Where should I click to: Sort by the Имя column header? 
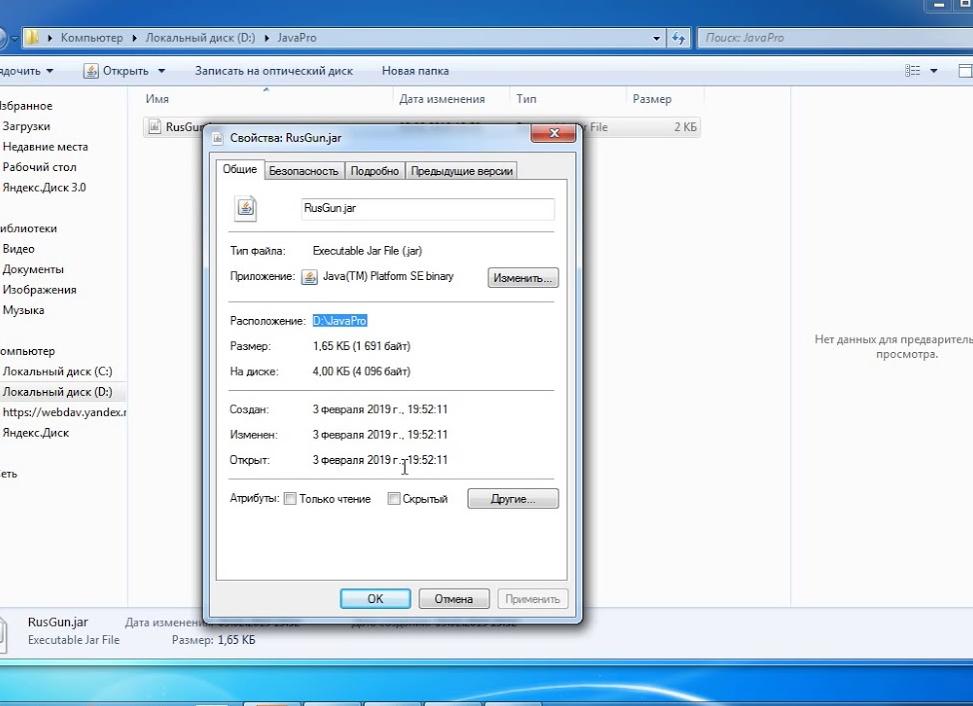pyautogui.click(x=157, y=99)
